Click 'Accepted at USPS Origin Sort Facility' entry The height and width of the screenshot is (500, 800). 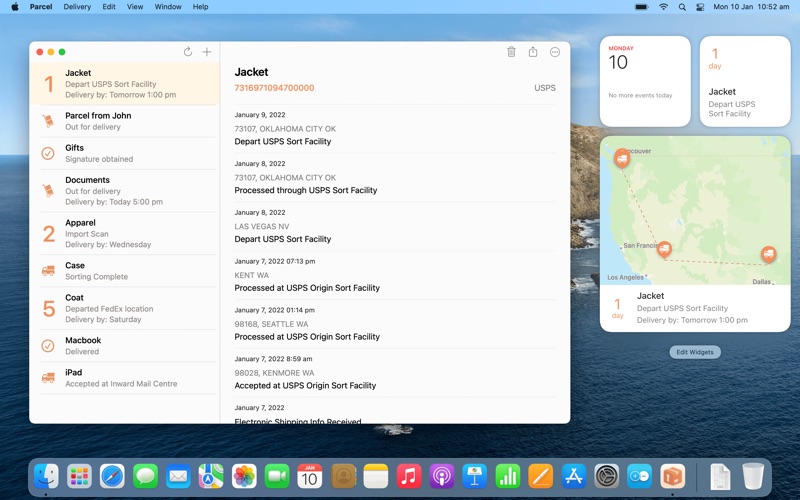click(305, 386)
